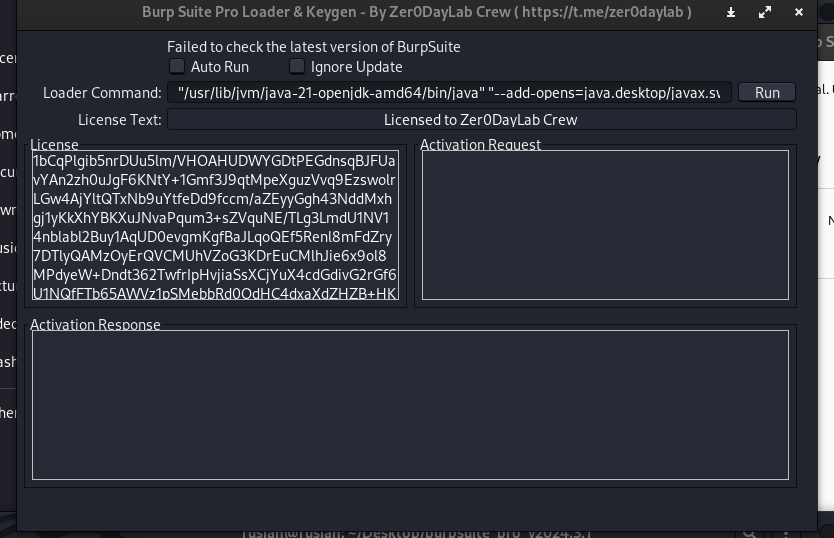Click license line starting with MPdyeW+Dndt
834x538 pixels.
coord(215,275)
